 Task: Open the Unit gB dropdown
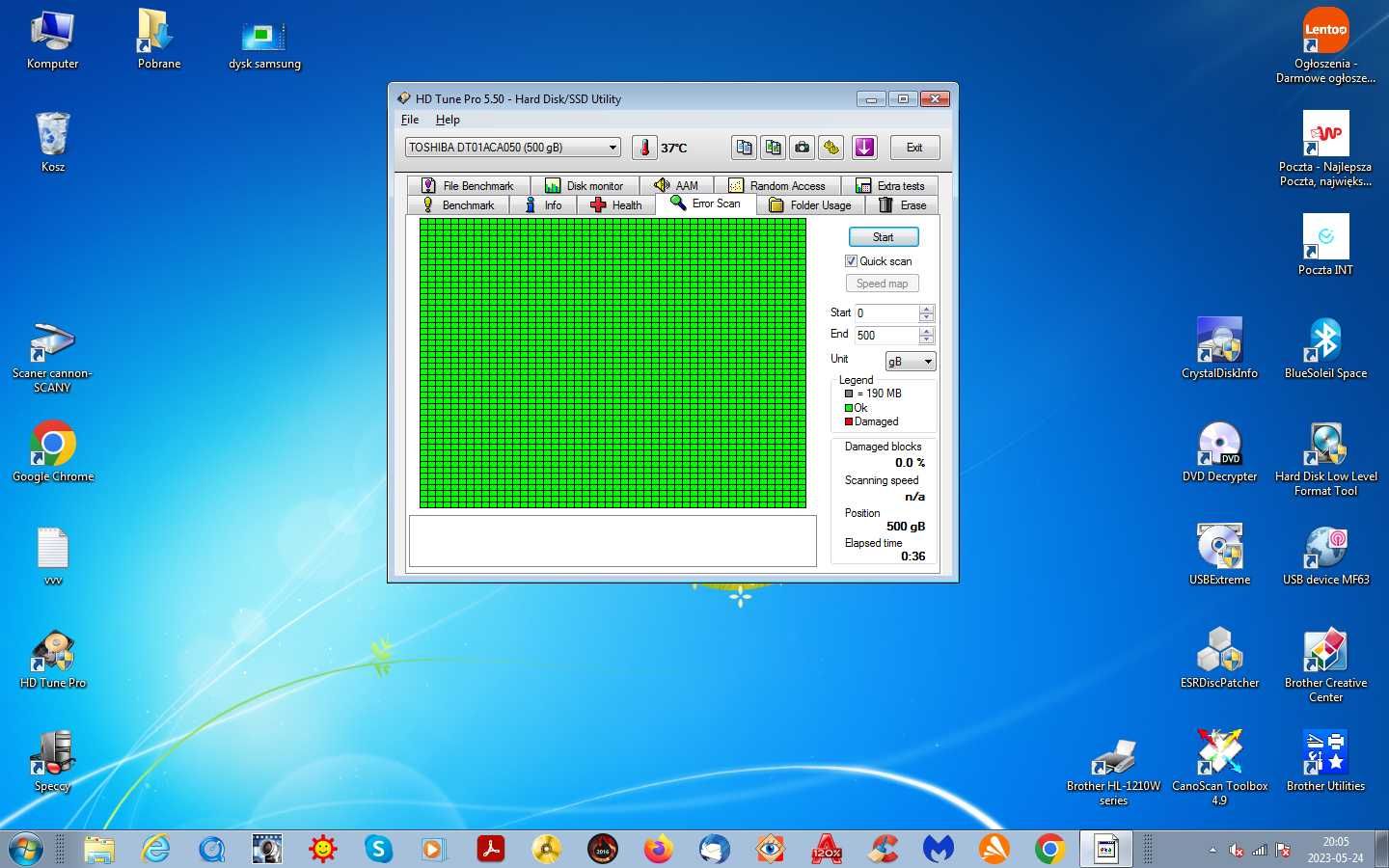point(911,362)
